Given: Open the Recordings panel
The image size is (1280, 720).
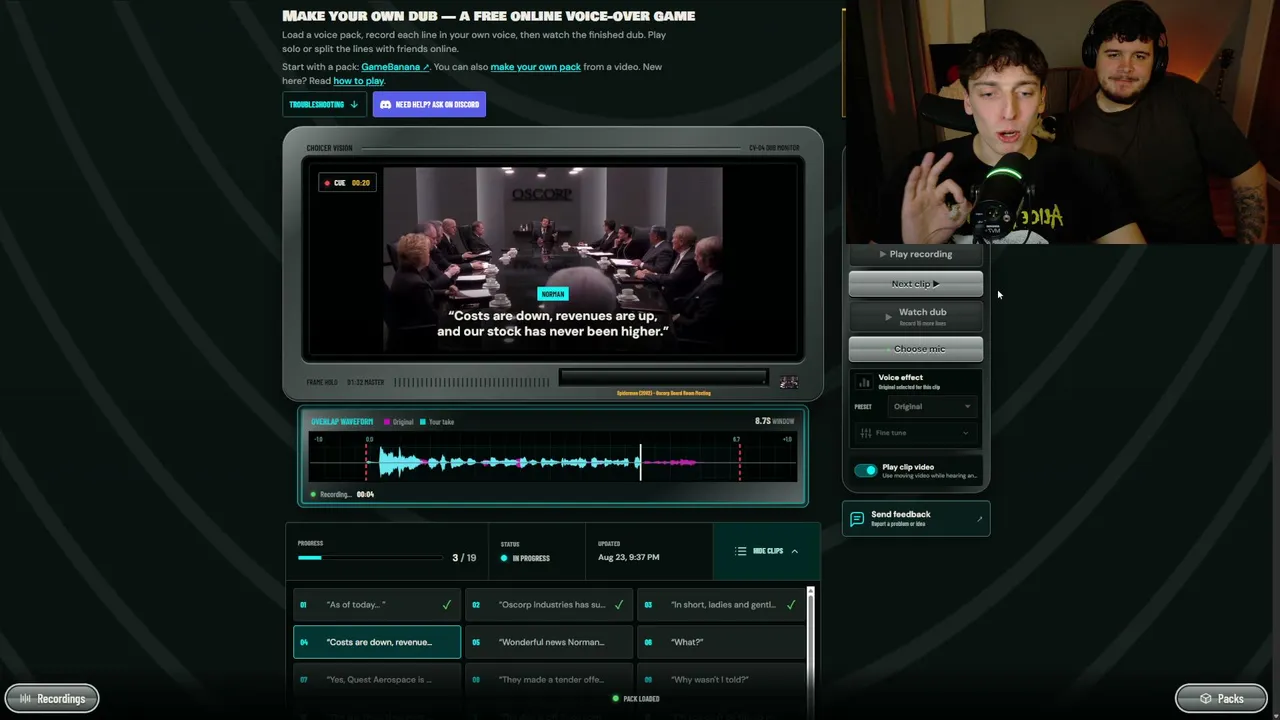Looking at the screenshot, I should tap(52, 698).
